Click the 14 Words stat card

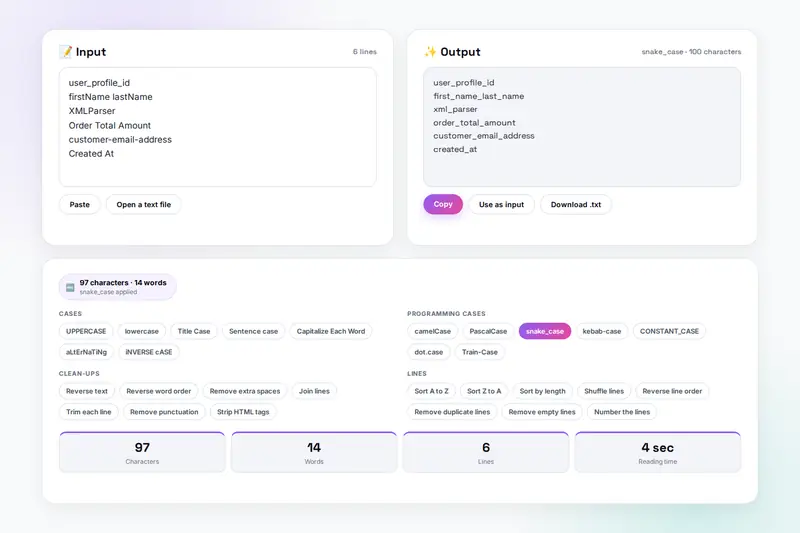(x=314, y=452)
